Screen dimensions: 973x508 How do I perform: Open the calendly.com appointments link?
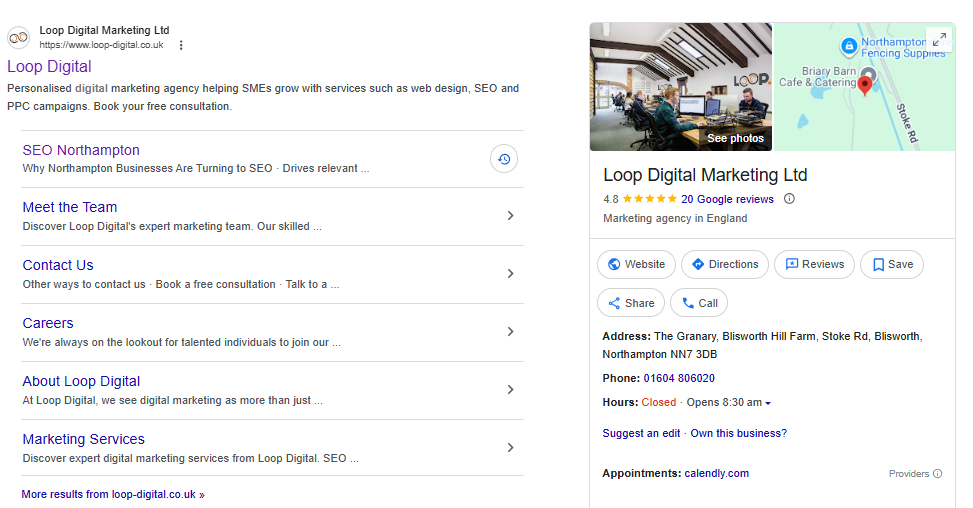716,473
